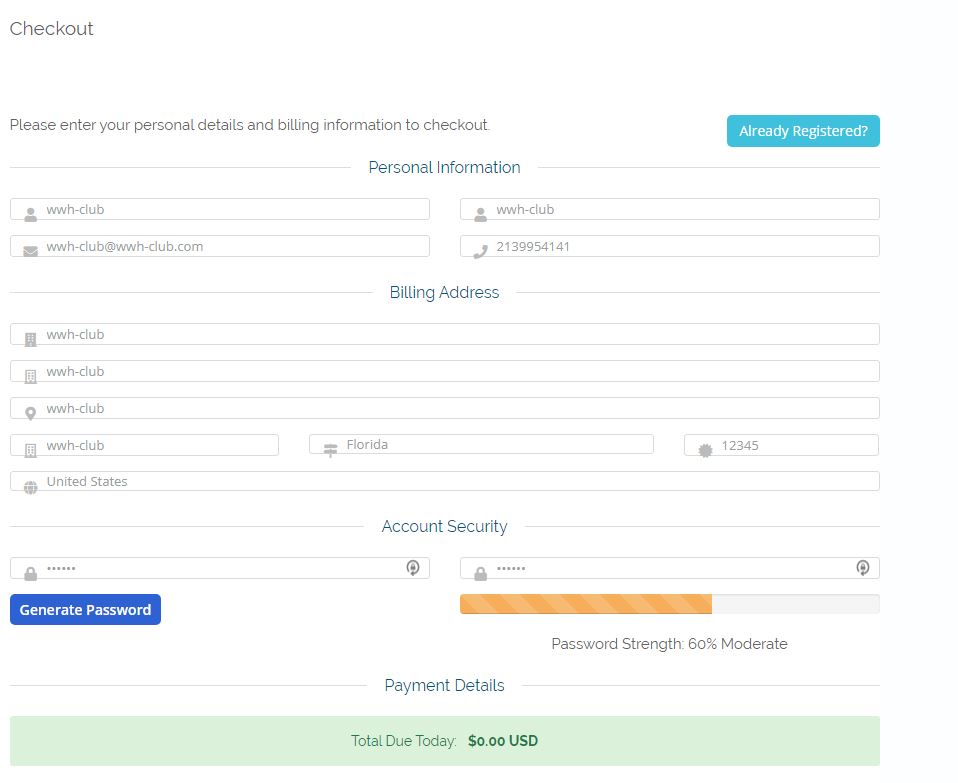Click the globe icon beside United States
This screenshot has height=783, width=958.
30,487
